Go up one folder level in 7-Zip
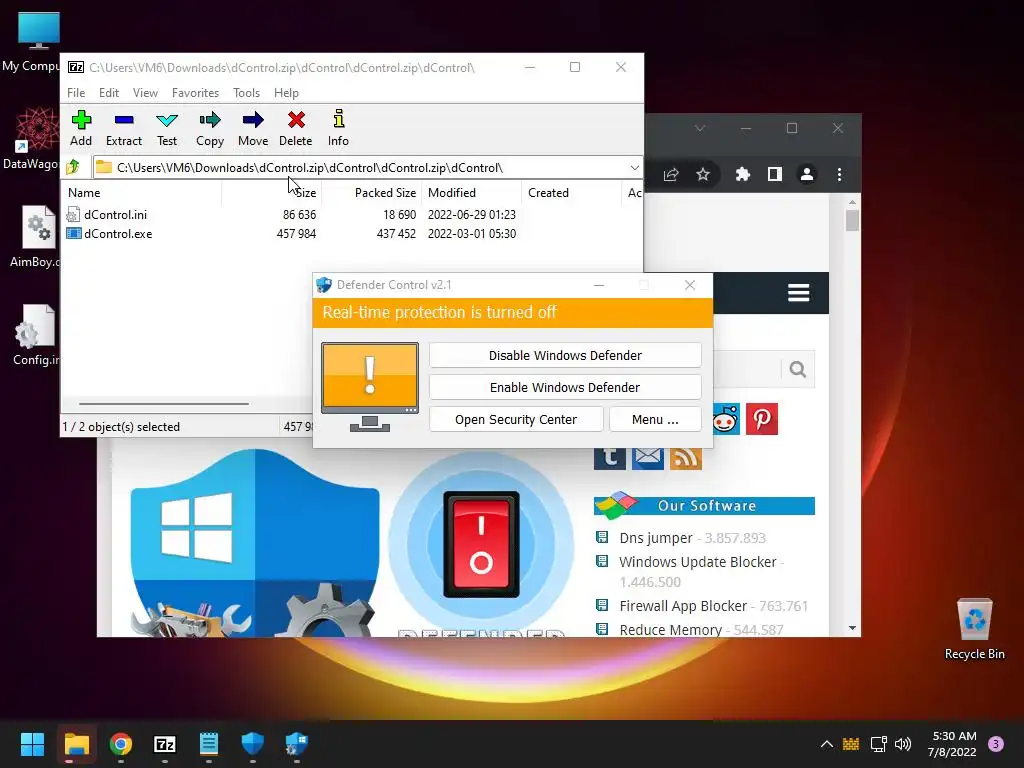1024x768 pixels. click(x=73, y=167)
